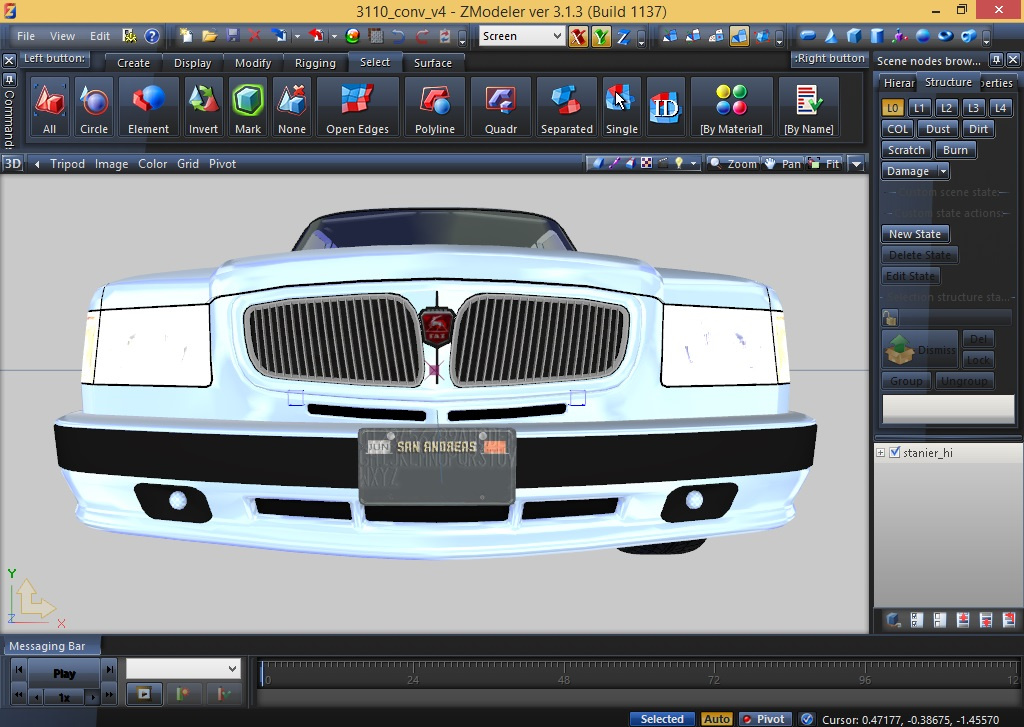Click the light bulb icon in viewport bar
The height and width of the screenshot is (727, 1024).
point(679,163)
